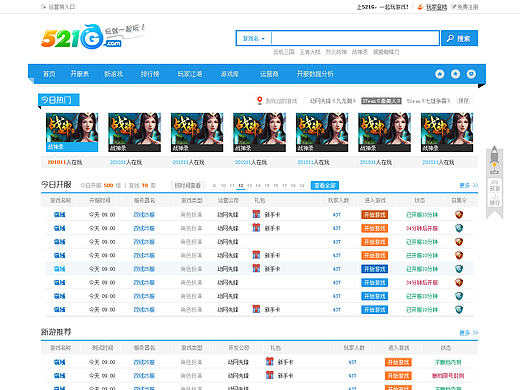Click the 运营公司 column header in 今日开服

click(x=228, y=200)
